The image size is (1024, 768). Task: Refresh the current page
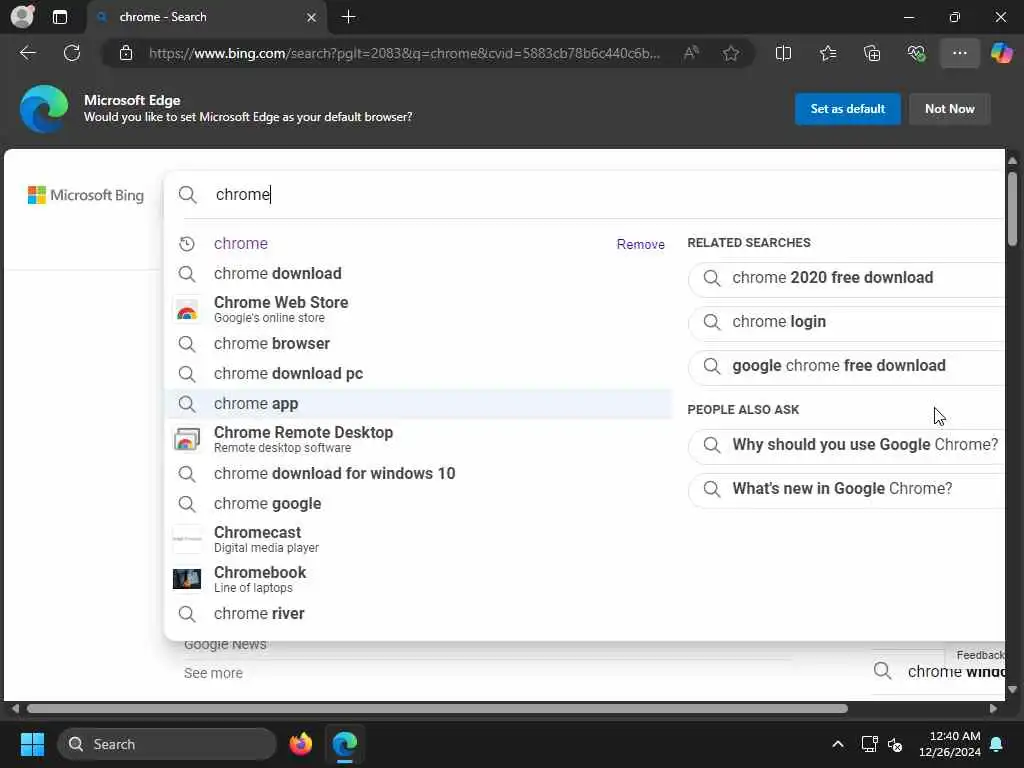[72, 53]
